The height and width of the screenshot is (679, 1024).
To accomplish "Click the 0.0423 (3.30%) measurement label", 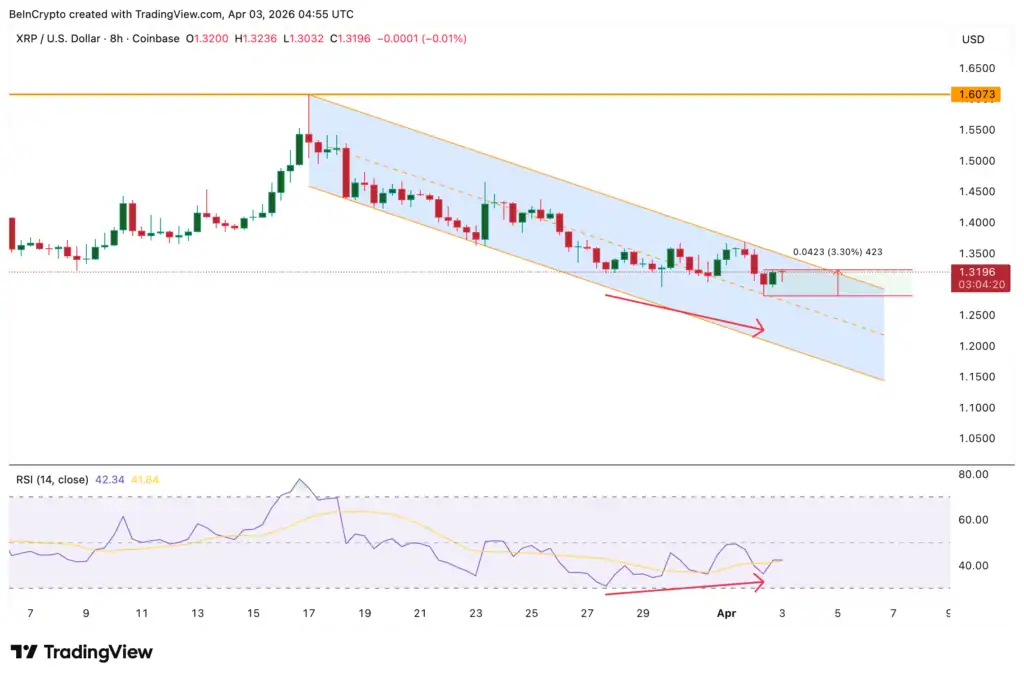I will [x=837, y=252].
